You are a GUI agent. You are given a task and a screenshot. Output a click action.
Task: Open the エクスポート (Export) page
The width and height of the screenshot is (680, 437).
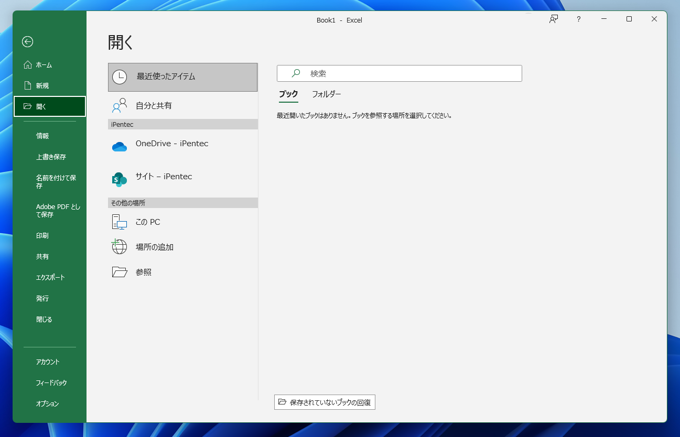(x=49, y=277)
